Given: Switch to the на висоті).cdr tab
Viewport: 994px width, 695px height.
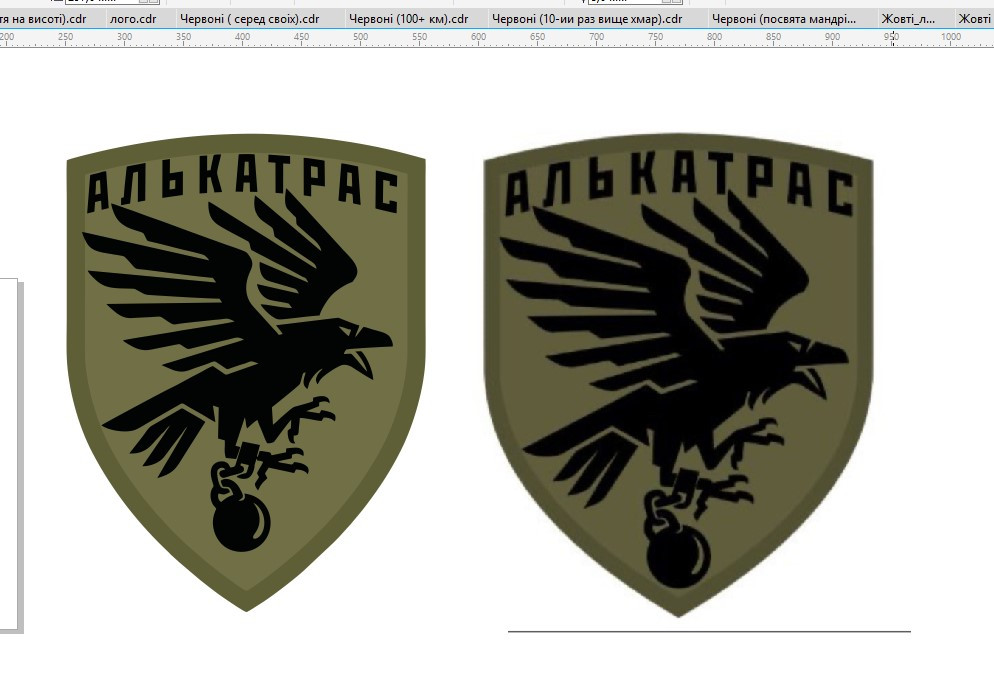Looking at the screenshot, I should pyautogui.click(x=43, y=19).
